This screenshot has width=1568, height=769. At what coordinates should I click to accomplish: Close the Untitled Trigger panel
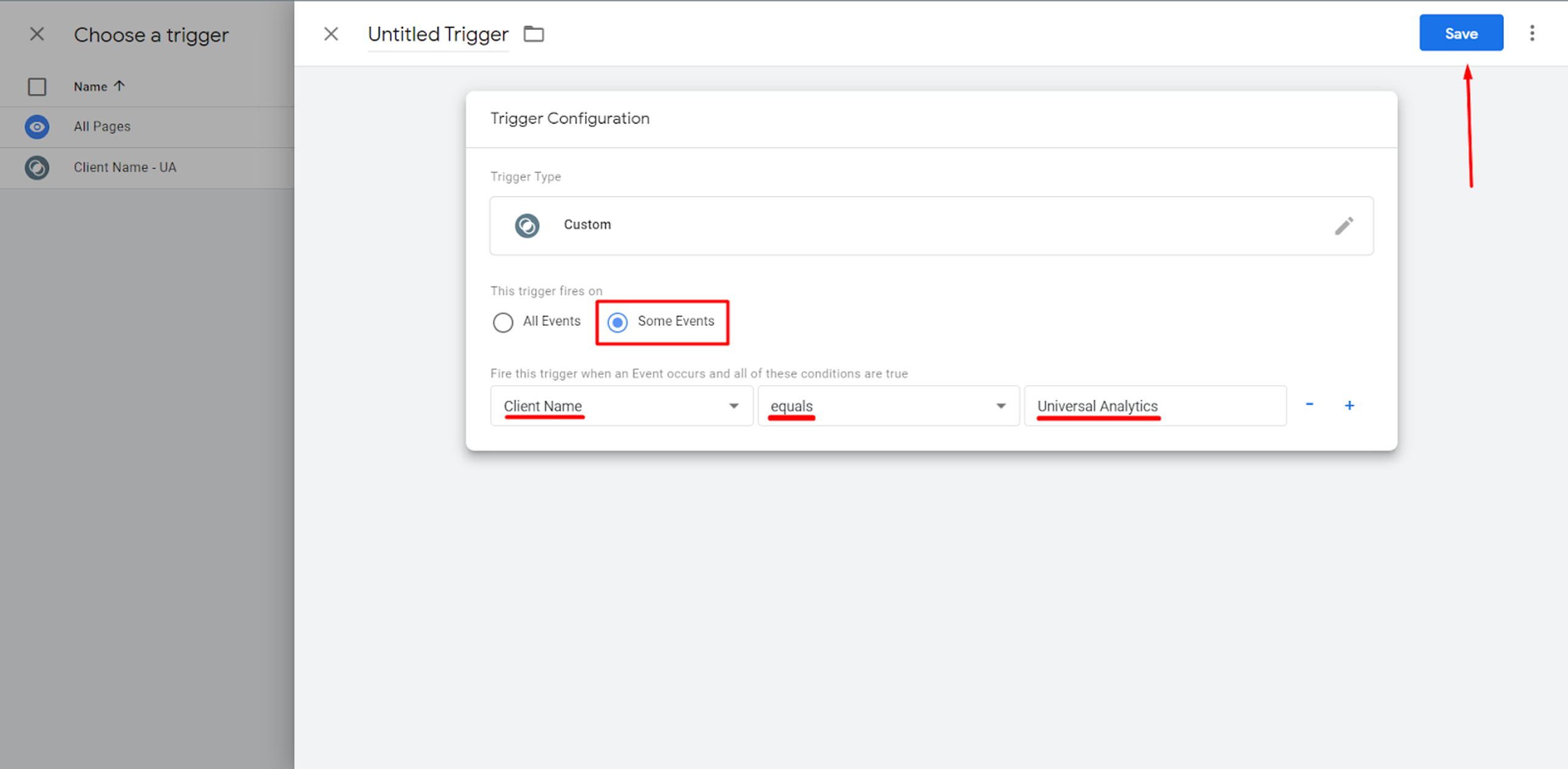pos(331,34)
